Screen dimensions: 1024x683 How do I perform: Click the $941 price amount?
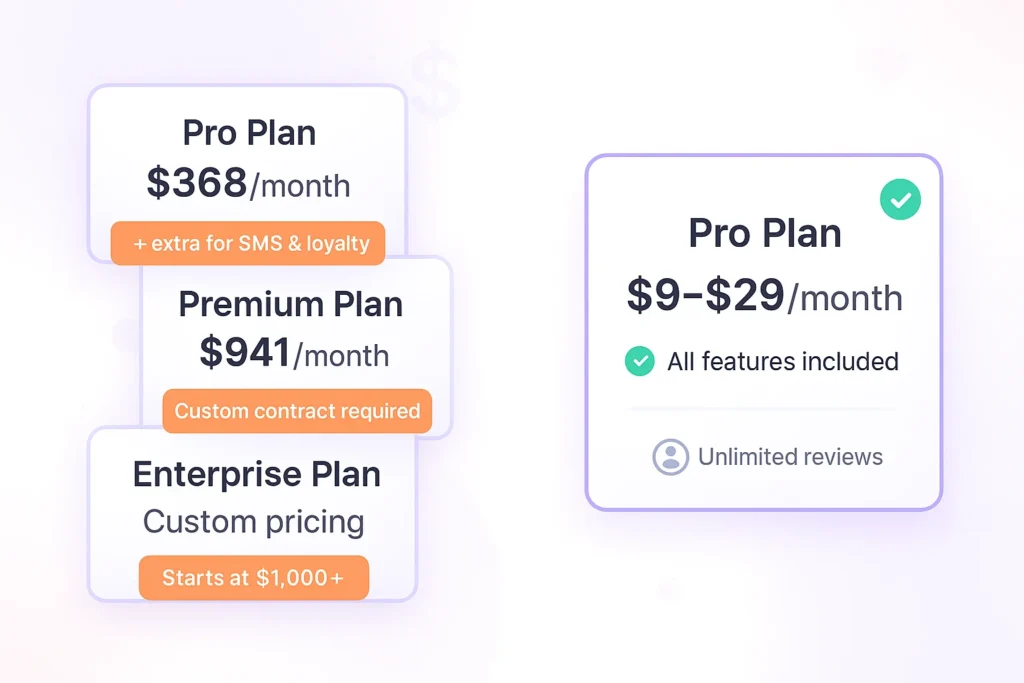tap(245, 352)
